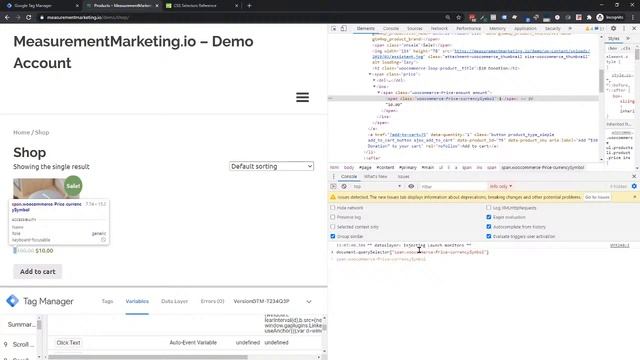This screenshot has height=360, width=640.
Task: Click warnings and messages counter in DevTools
Action: click(595, 29)
